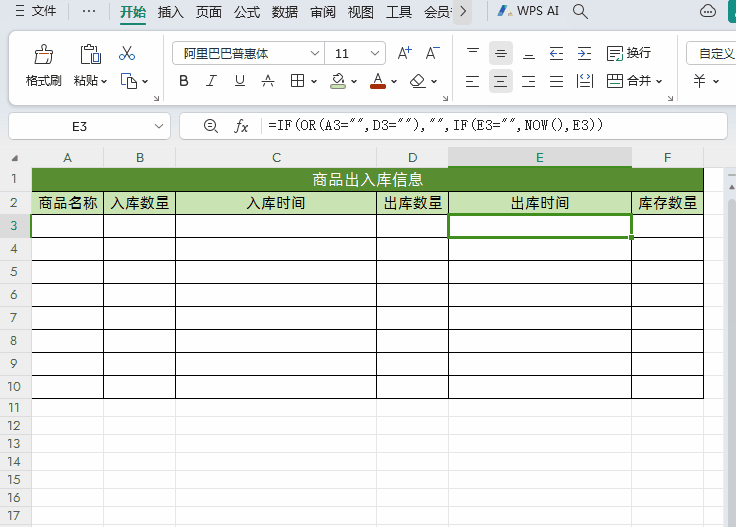This screenshot has width=736, height=527.
Task: Click the Merge cells (合并) button
Action: coord(629,81)
